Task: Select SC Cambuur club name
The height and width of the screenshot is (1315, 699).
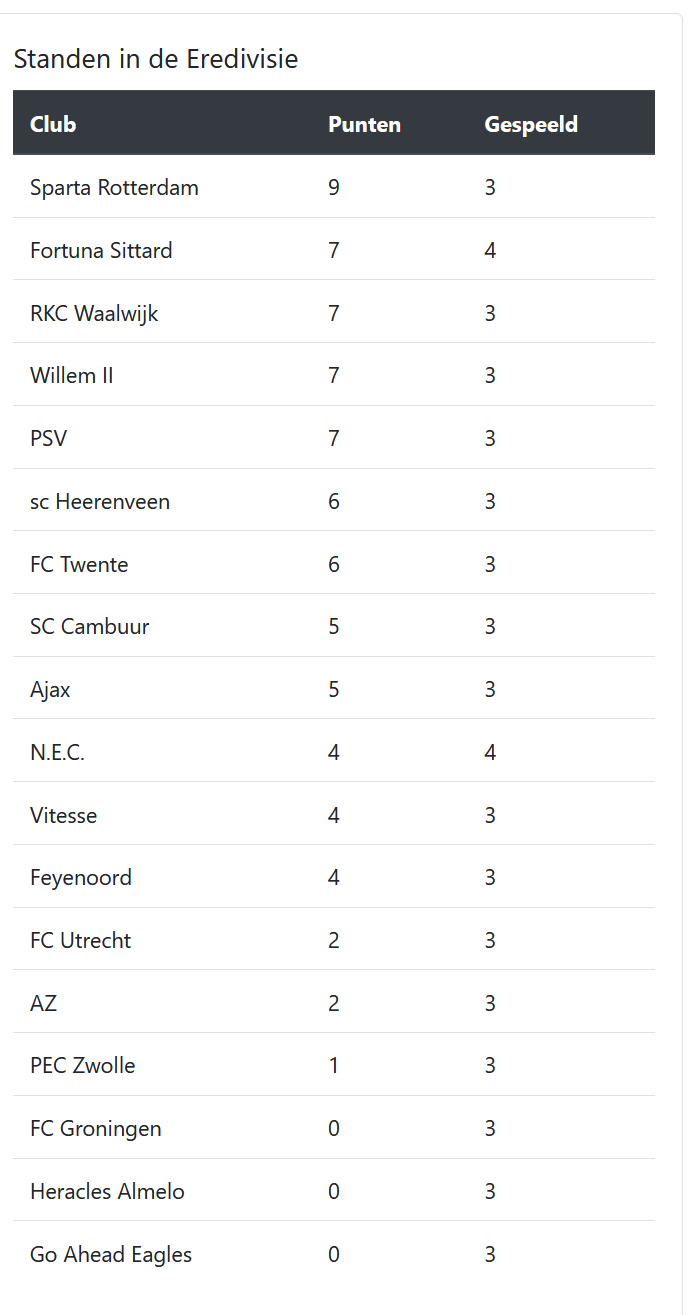Action: (90, 626)
